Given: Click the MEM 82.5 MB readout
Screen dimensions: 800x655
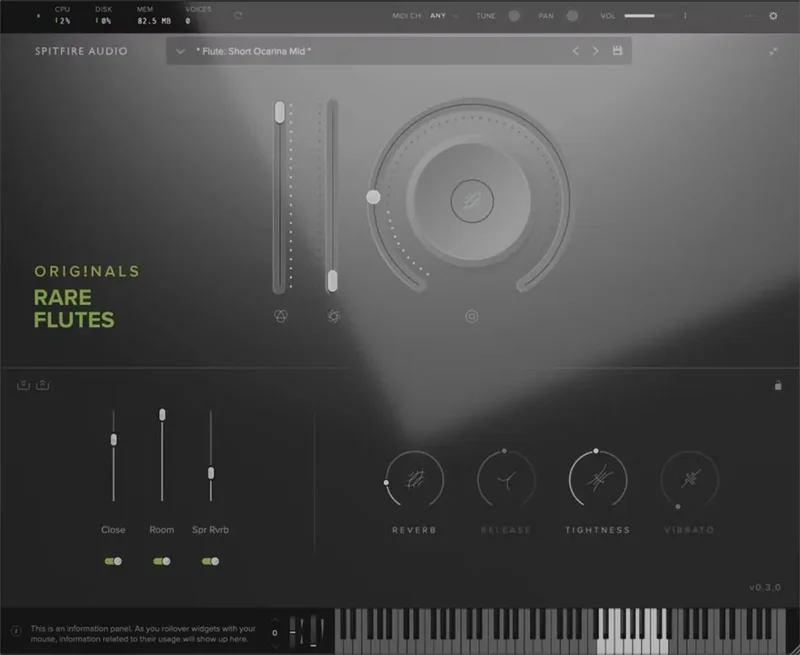Looking at the screenshot, I should (x=154, y=16).
